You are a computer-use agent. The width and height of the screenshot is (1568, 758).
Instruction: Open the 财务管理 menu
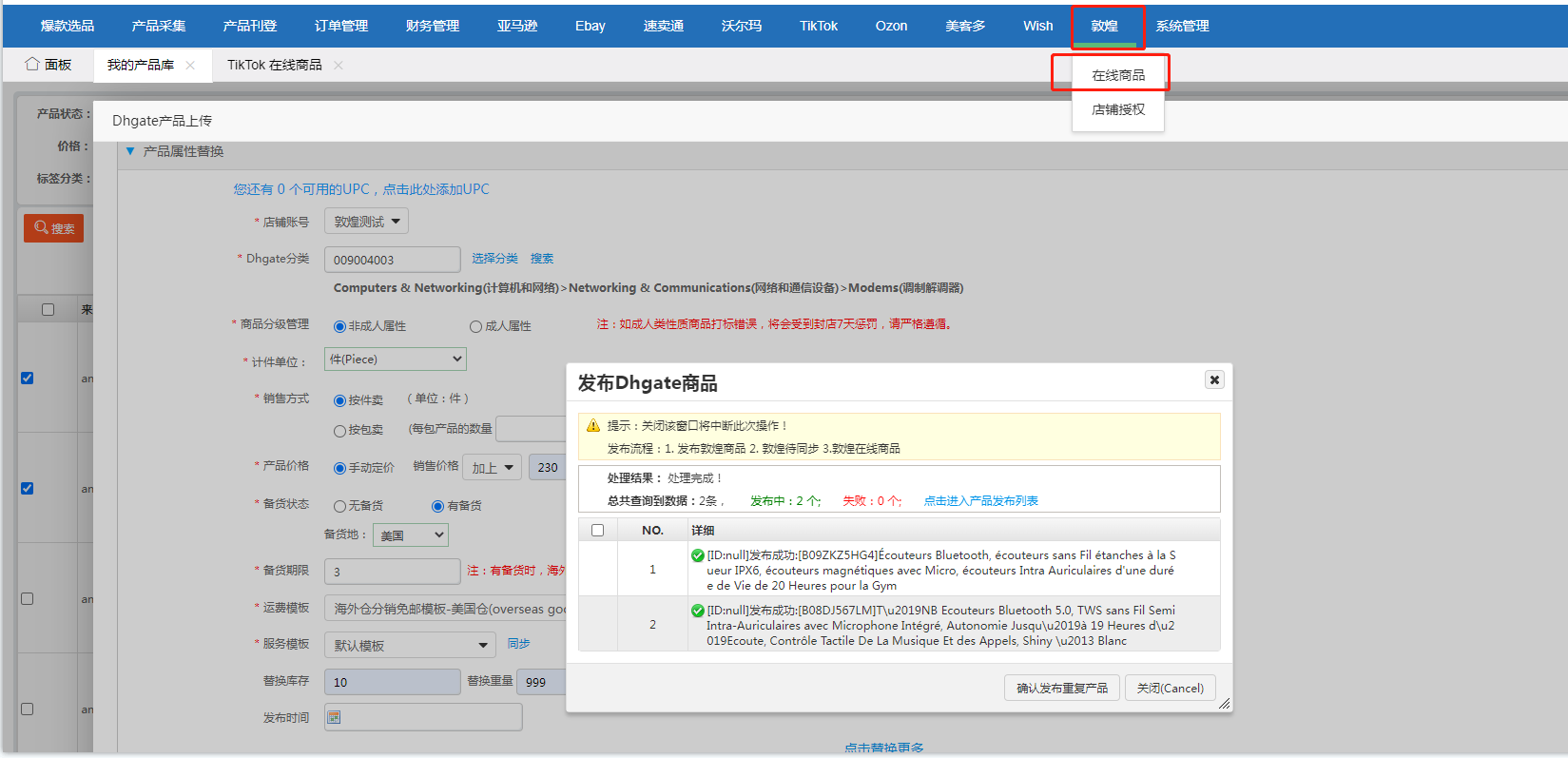(433, 26)
